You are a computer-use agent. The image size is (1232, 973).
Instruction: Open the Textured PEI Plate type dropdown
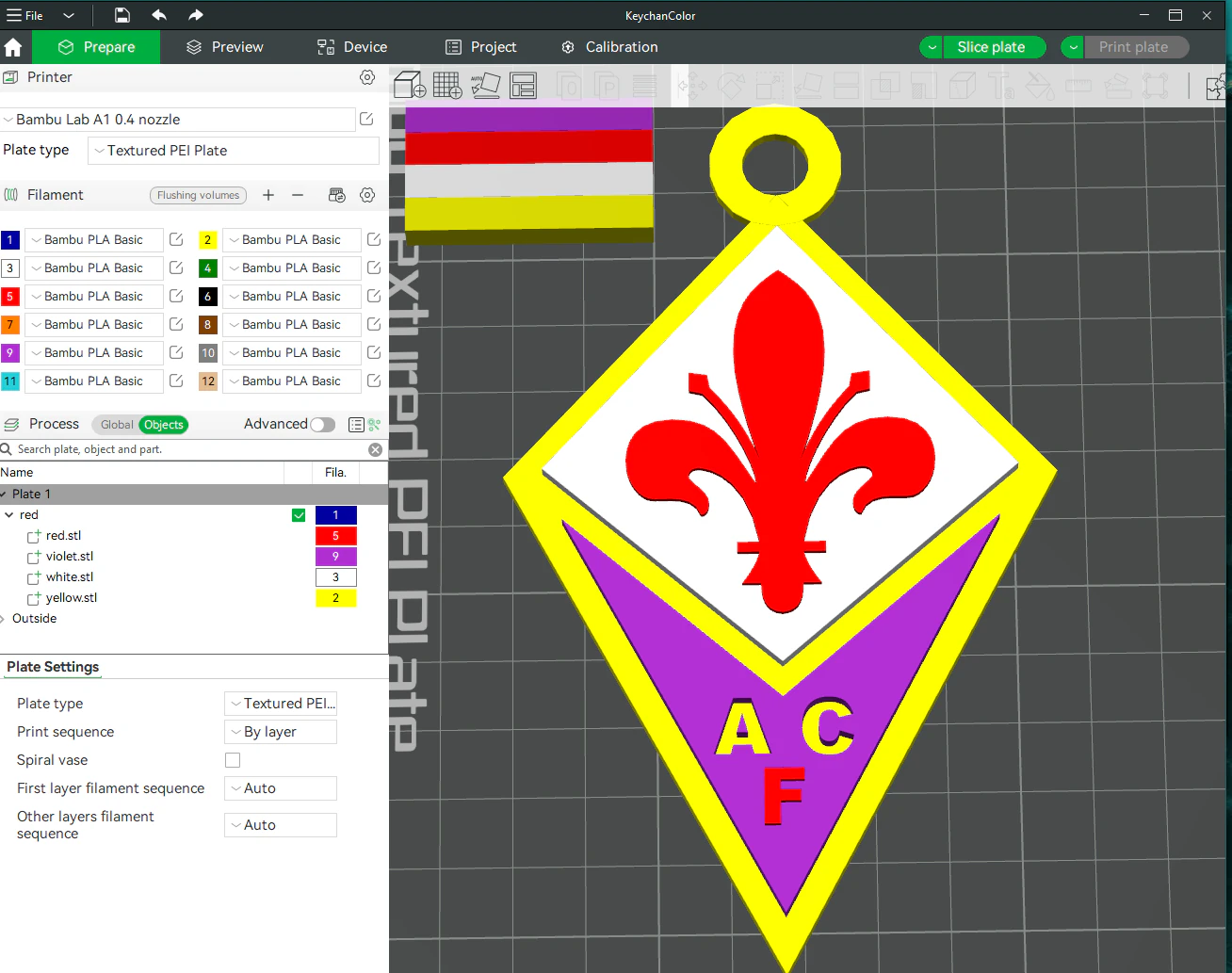pos(234,151)
